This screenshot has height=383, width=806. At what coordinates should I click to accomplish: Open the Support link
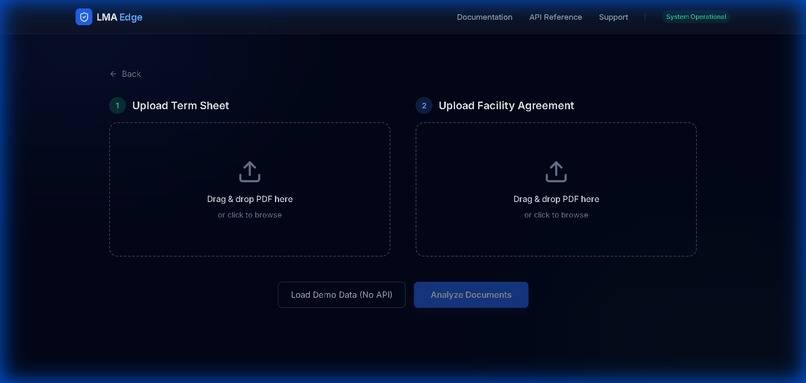point(613,17)
